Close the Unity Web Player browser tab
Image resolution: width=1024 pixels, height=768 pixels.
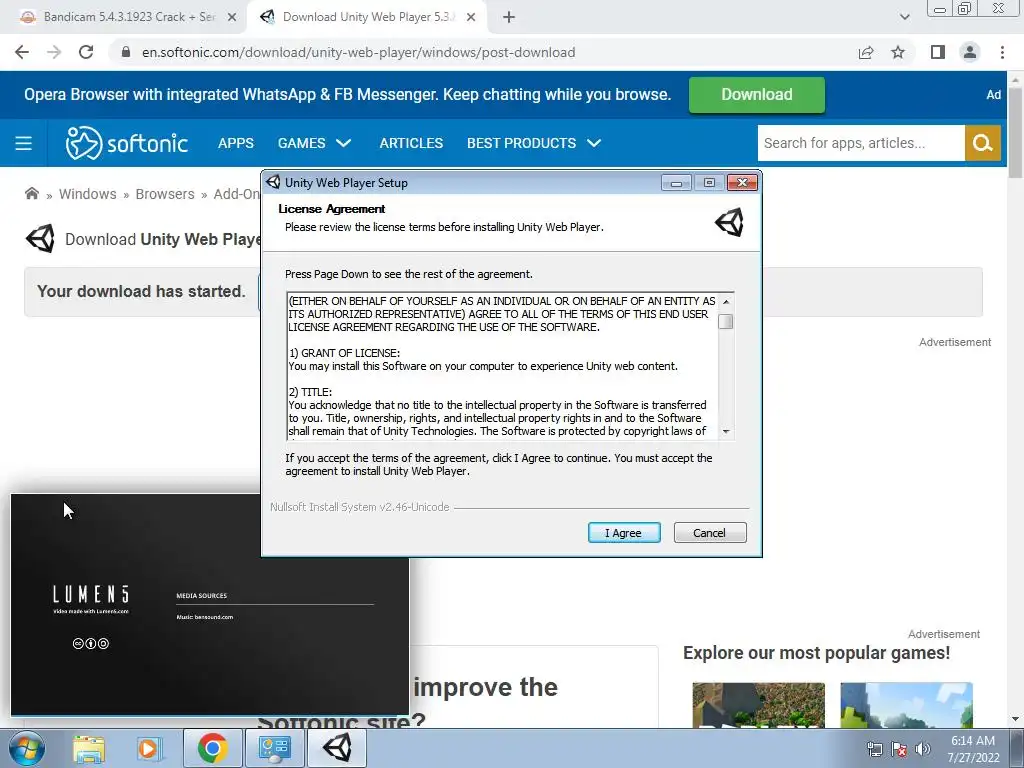point(471,18)
